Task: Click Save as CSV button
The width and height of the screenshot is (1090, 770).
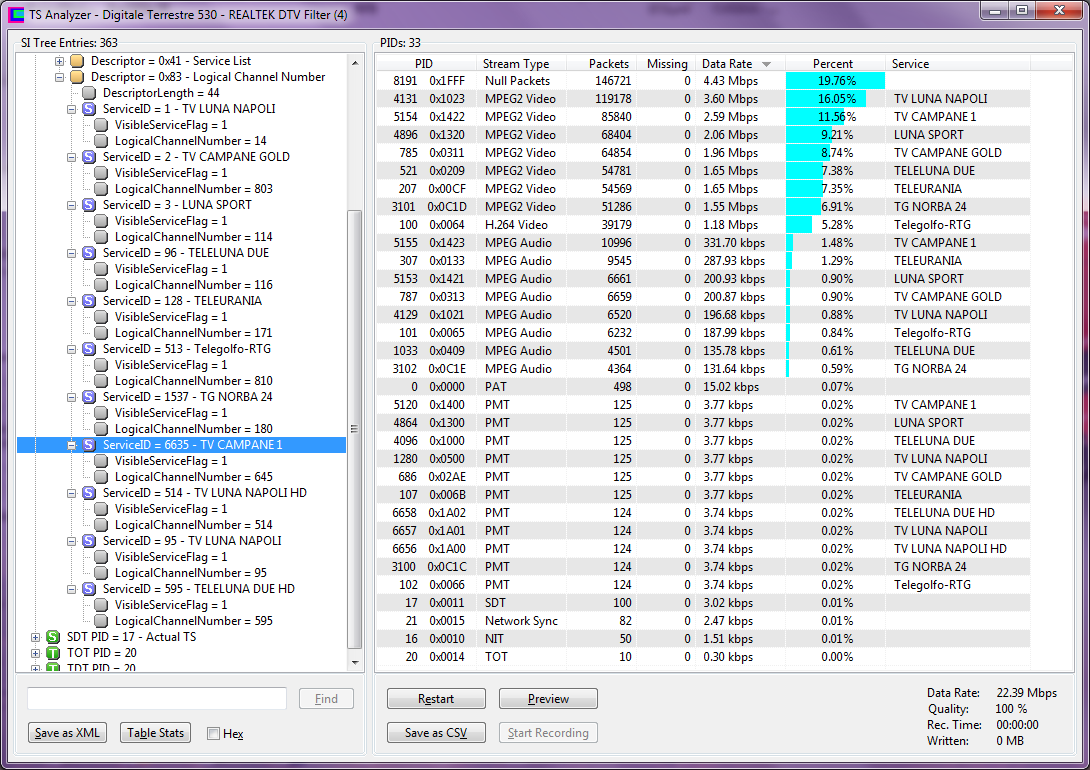Action: [436, 732]
